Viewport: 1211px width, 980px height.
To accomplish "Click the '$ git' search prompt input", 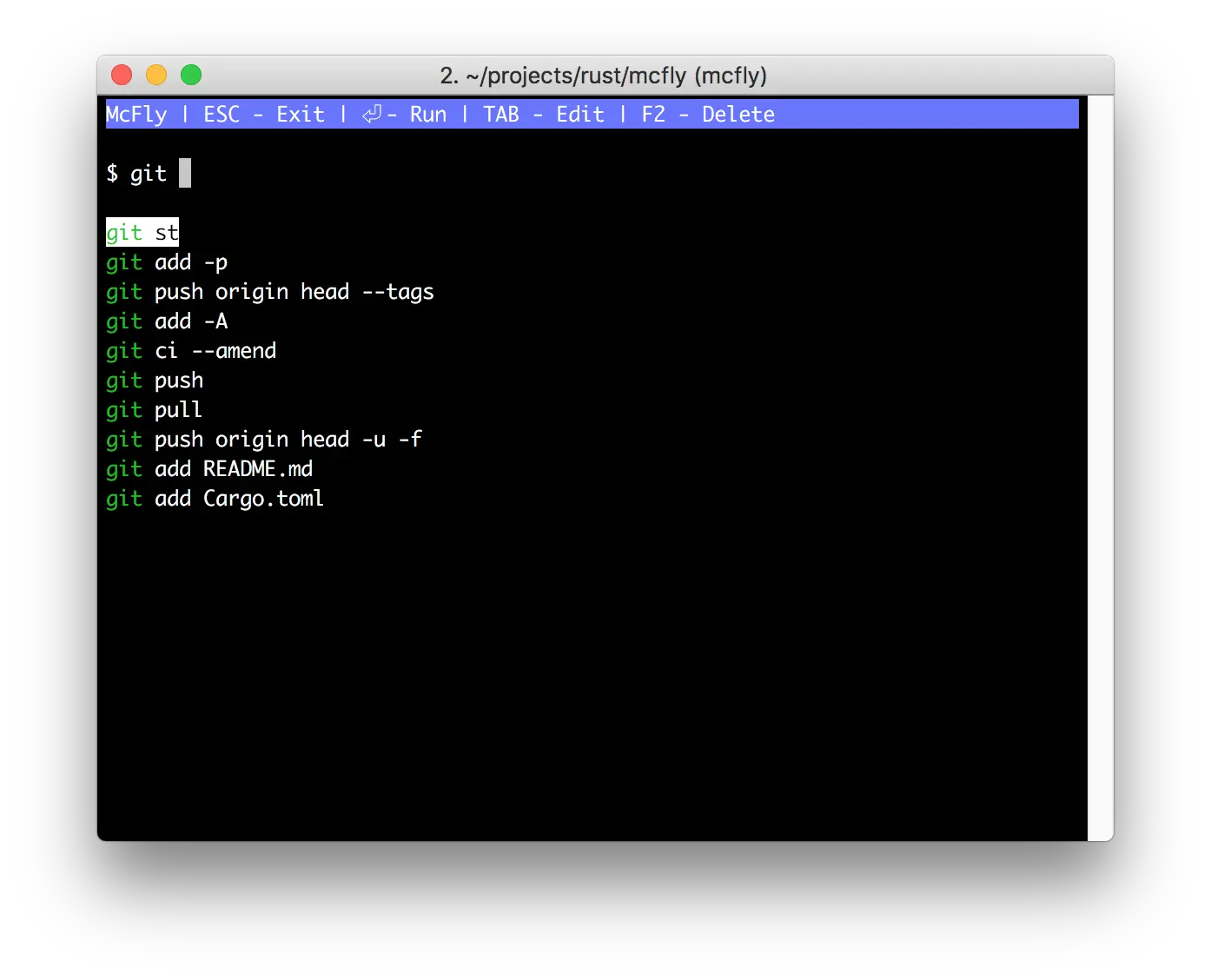I will tap(149, 174).
